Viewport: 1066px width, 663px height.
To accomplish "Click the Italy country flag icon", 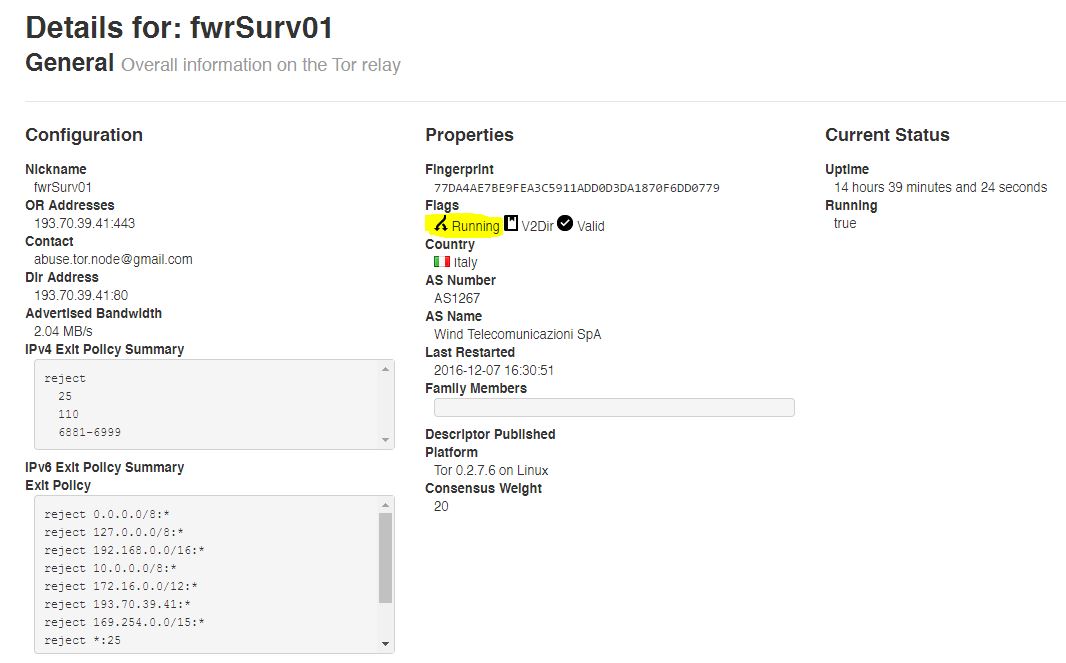I will [441, 262].
